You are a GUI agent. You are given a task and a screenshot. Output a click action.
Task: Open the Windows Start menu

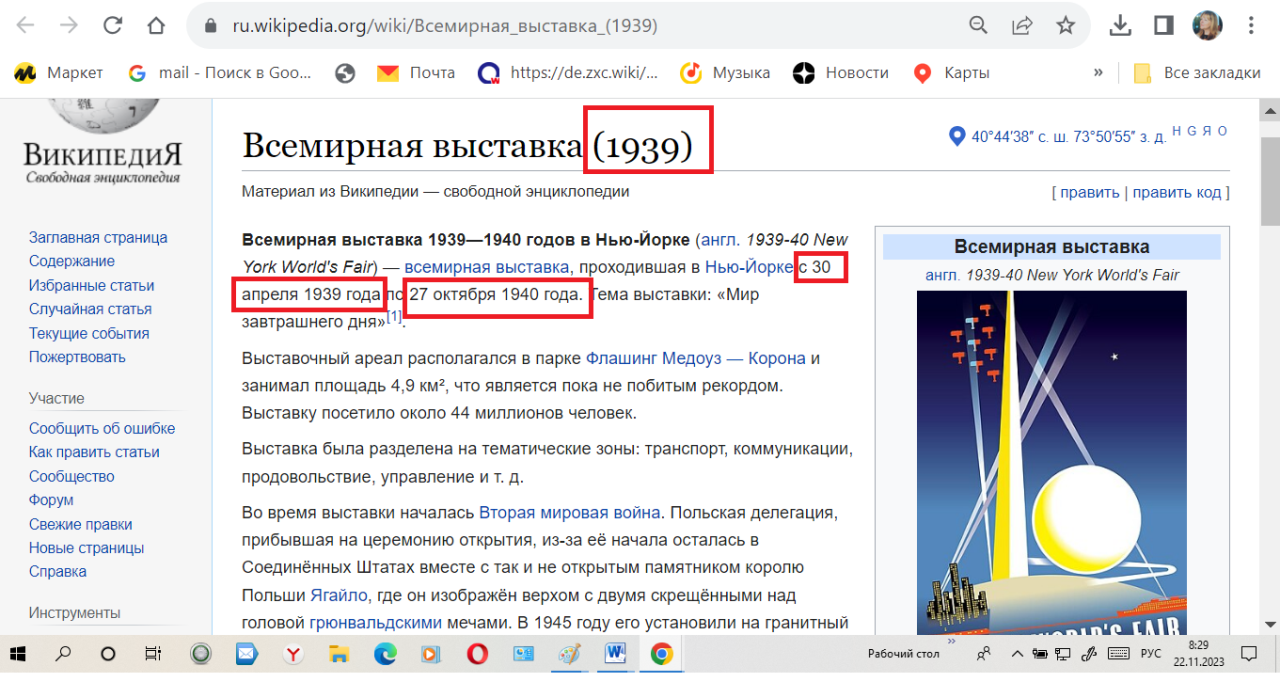point(18,654)
